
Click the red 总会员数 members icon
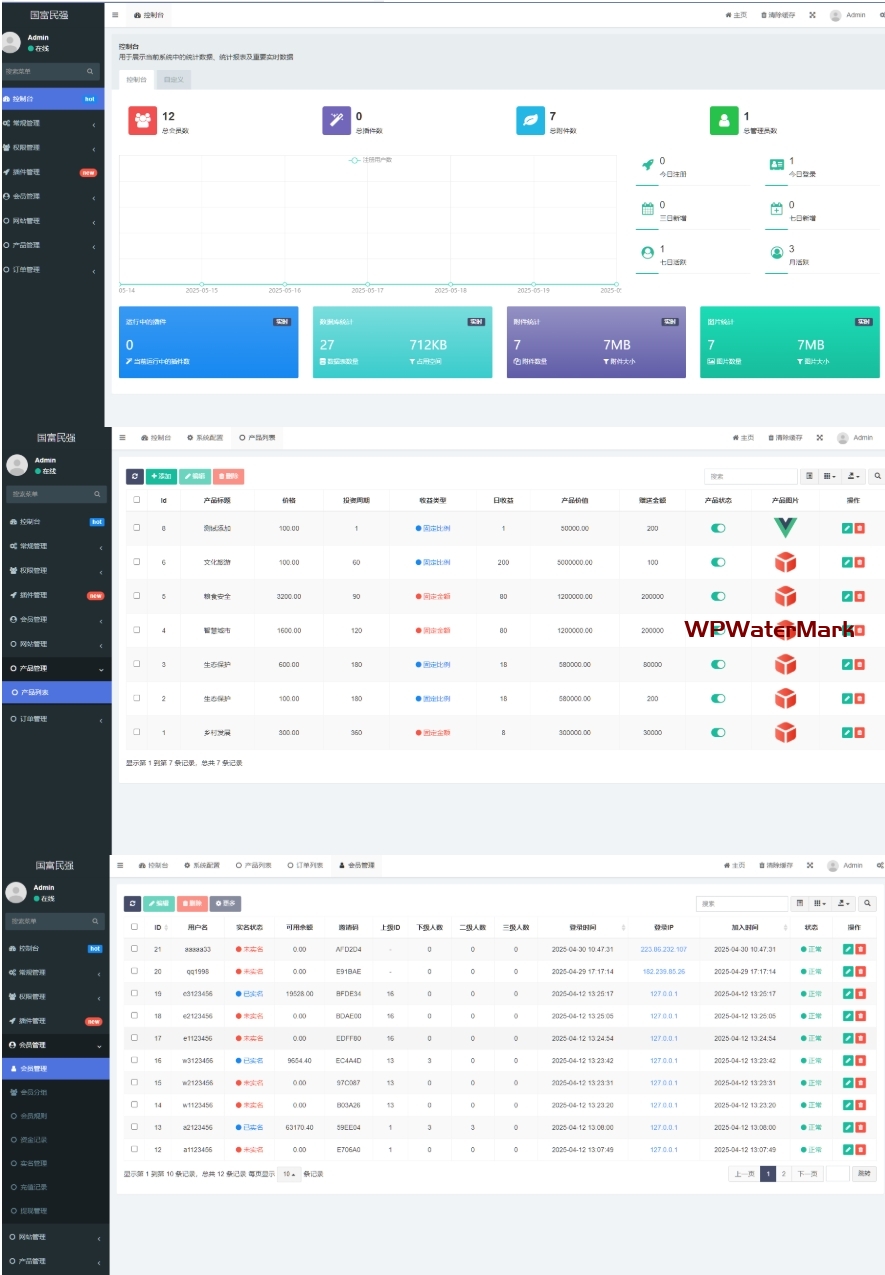pos(143,120)
